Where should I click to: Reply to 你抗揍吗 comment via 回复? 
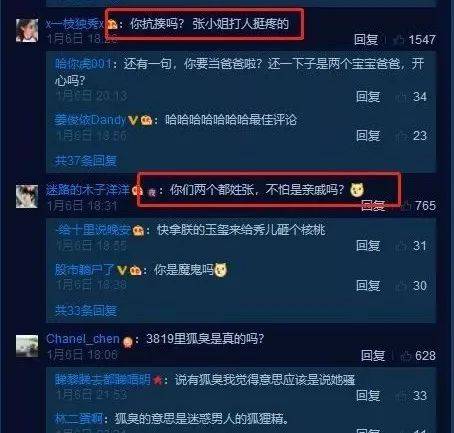coord(366,40)
